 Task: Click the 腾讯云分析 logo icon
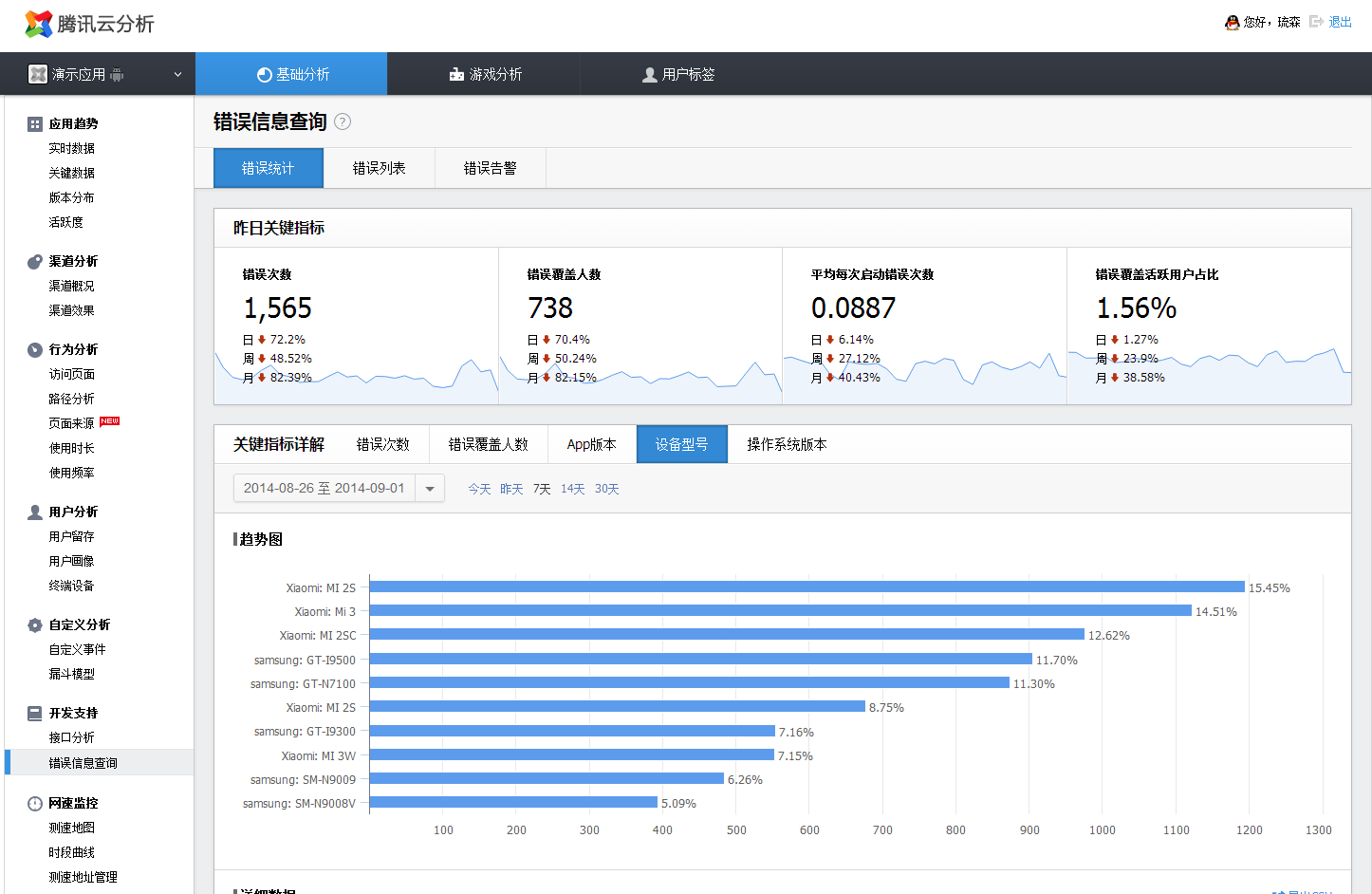38,24
